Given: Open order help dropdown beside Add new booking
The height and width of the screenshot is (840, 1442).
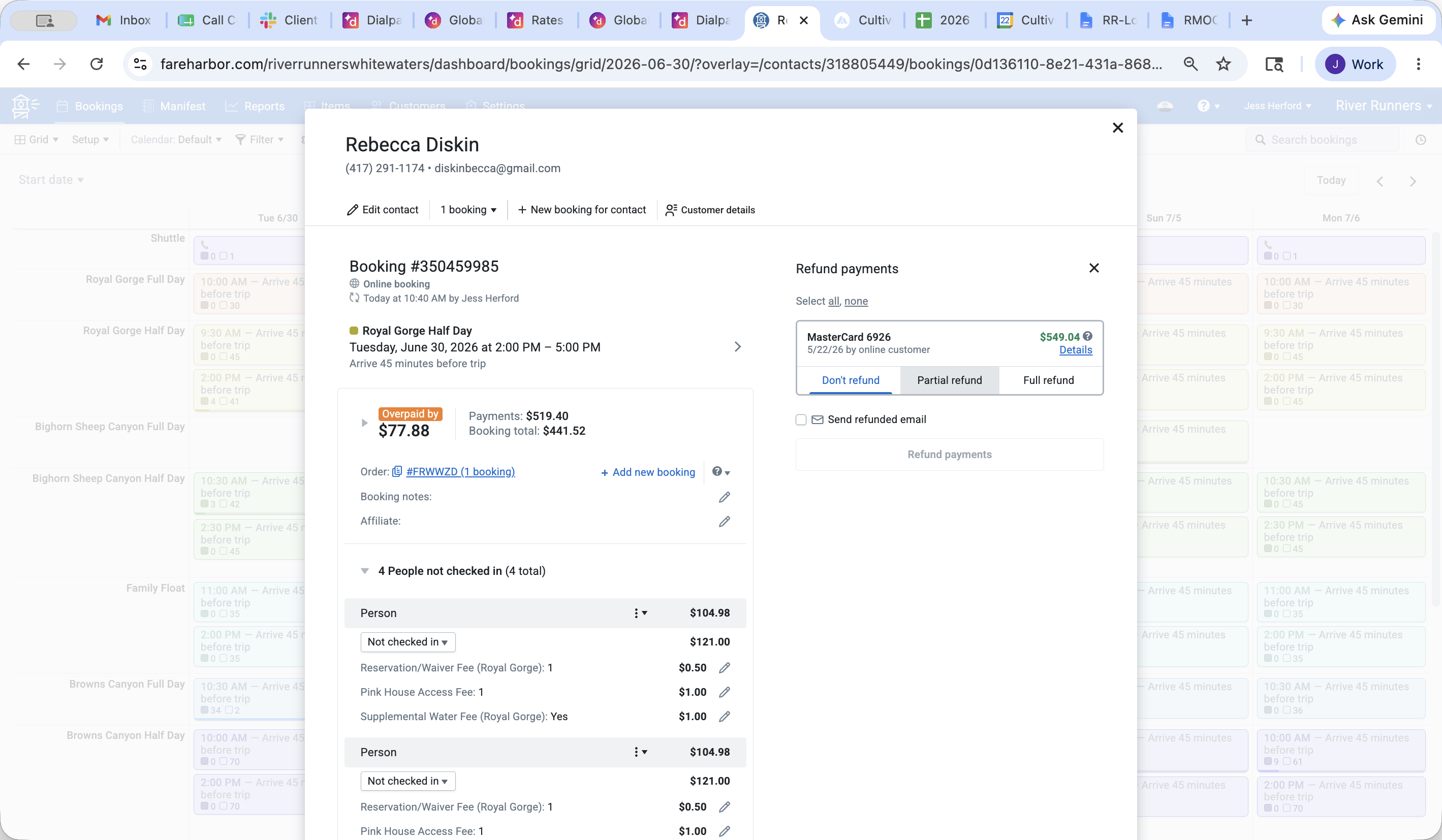Looking at the screenshot, I should point(721,472).
